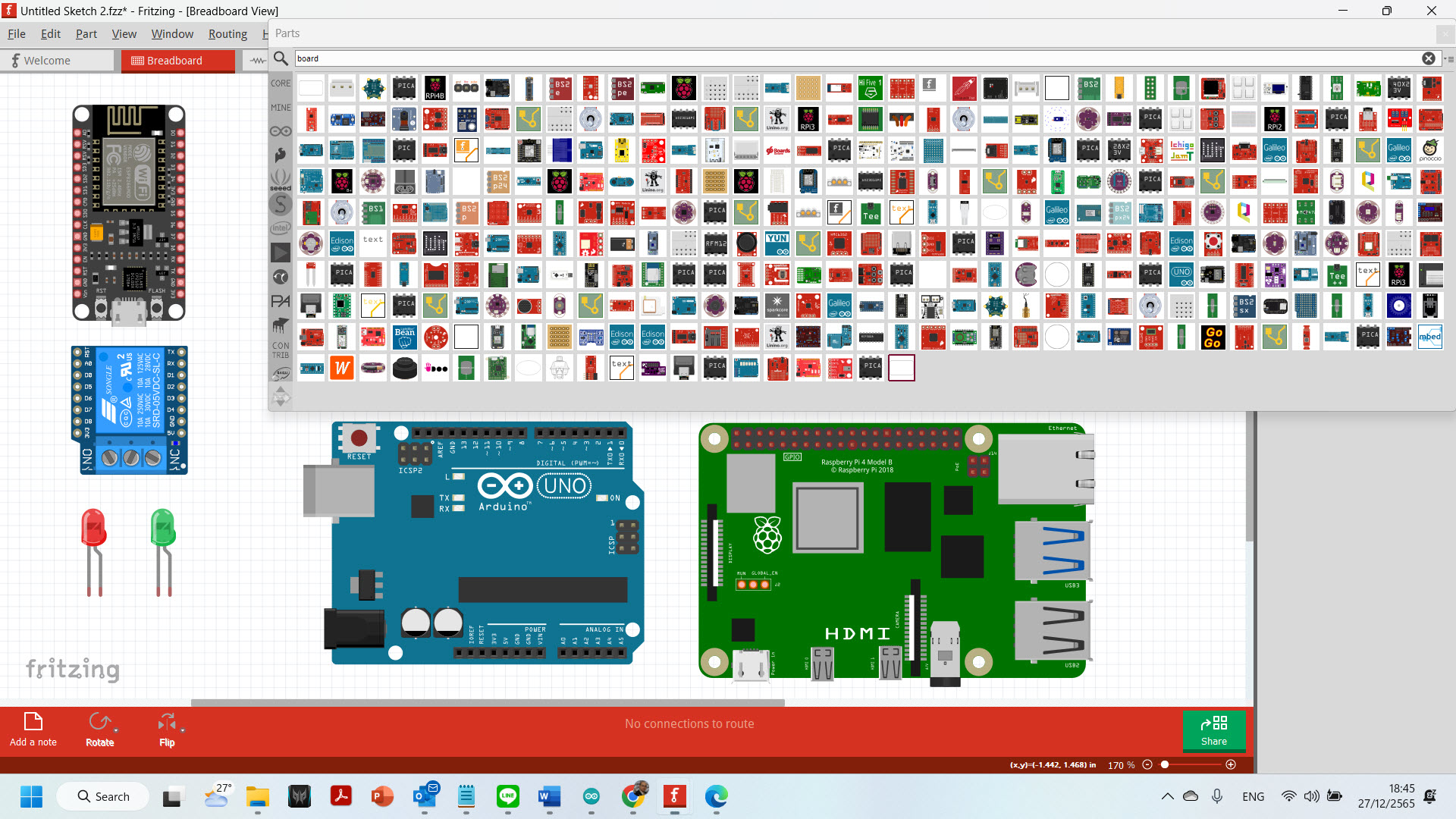
Task: Click the Flip button
Action: tap(167, 730)
